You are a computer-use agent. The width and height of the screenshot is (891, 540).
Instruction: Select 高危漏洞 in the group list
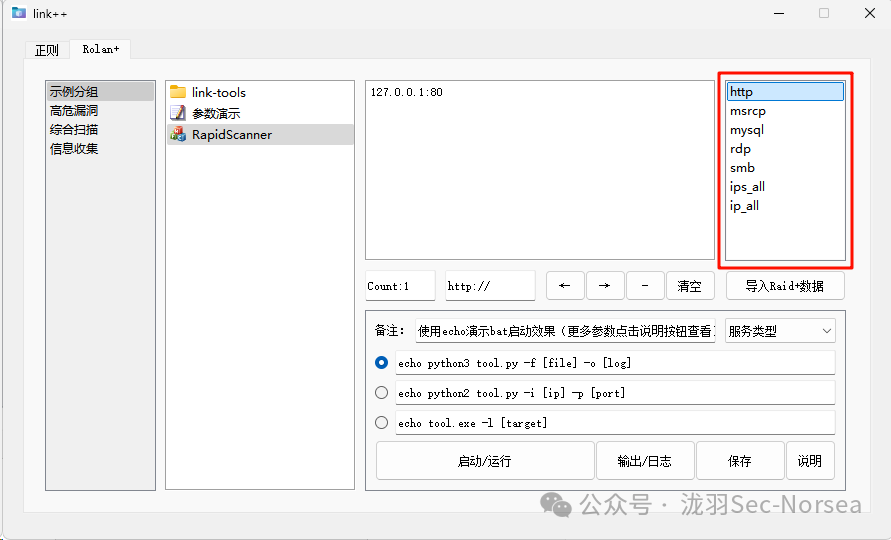point(74,111)
